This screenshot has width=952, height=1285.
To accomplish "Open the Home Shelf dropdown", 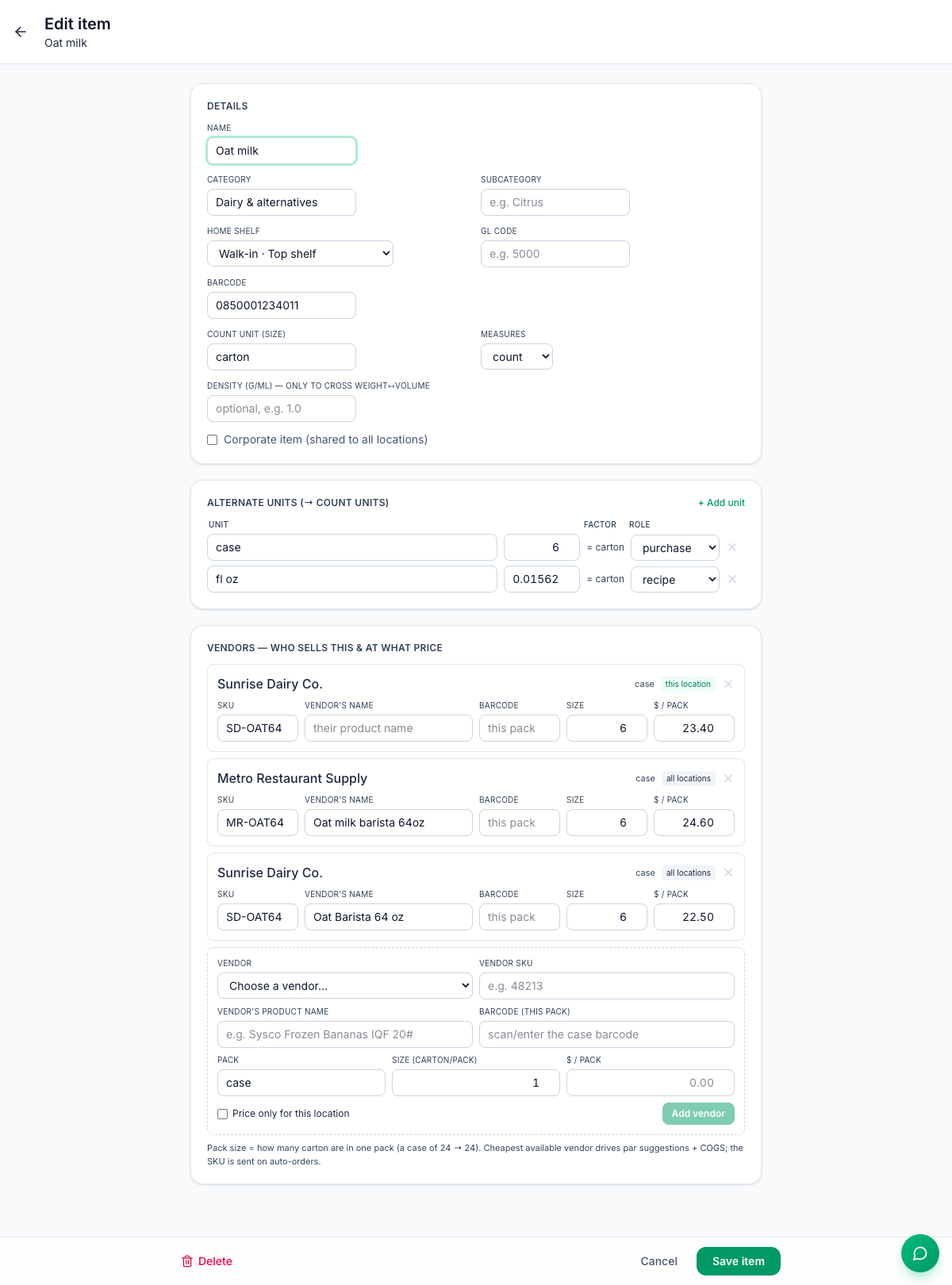I will pyautogui.click(x=300, y=254).
